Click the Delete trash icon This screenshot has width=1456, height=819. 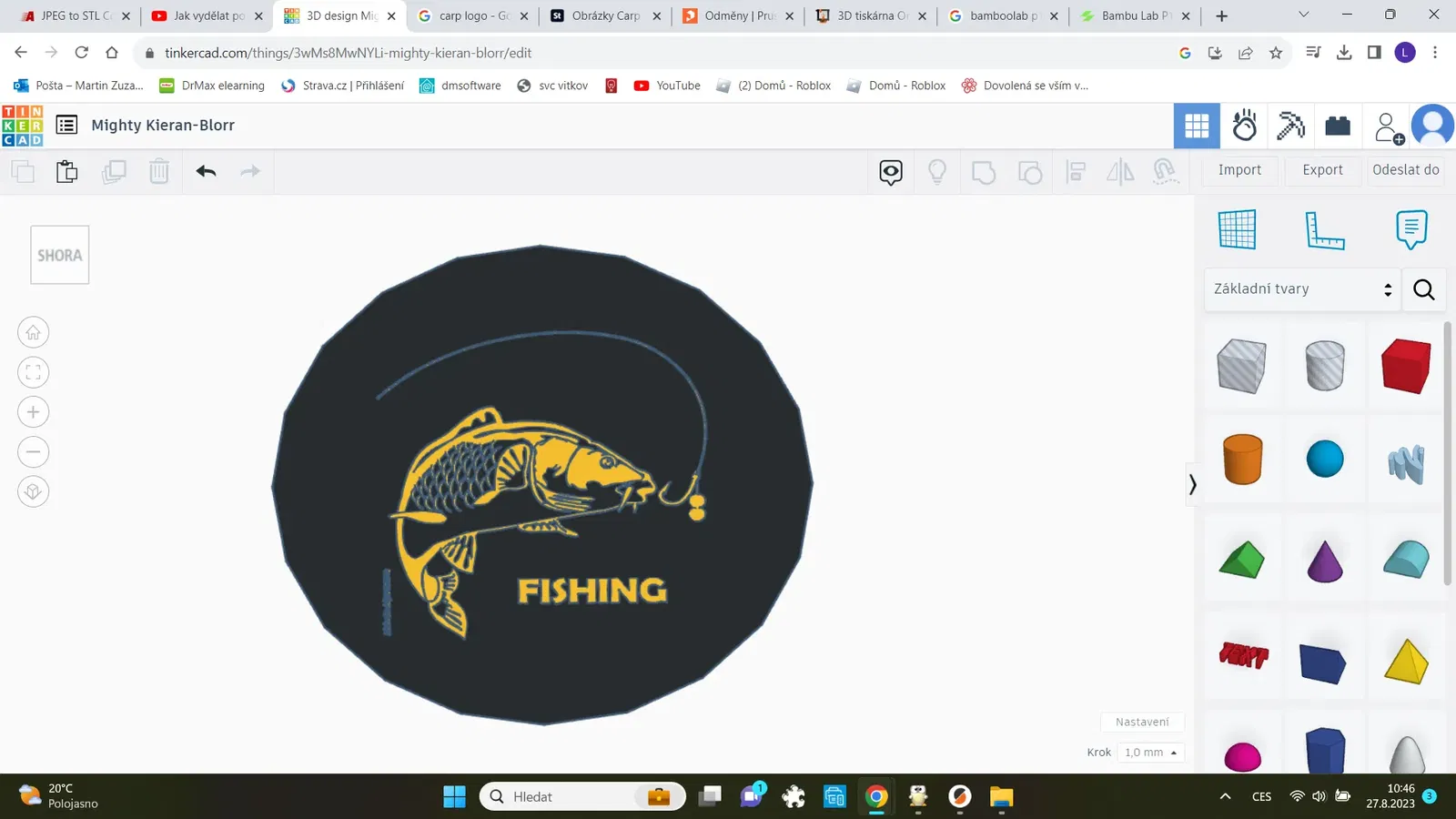click(x=159, y=171)
